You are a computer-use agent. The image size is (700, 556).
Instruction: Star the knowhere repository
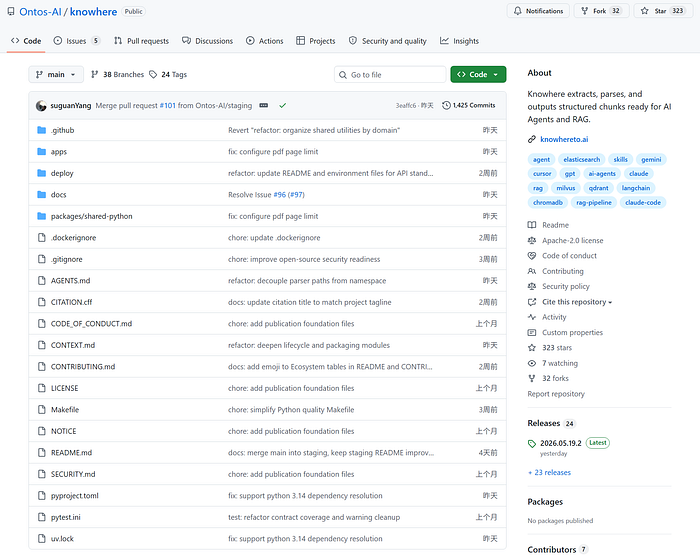coord(662,11)
